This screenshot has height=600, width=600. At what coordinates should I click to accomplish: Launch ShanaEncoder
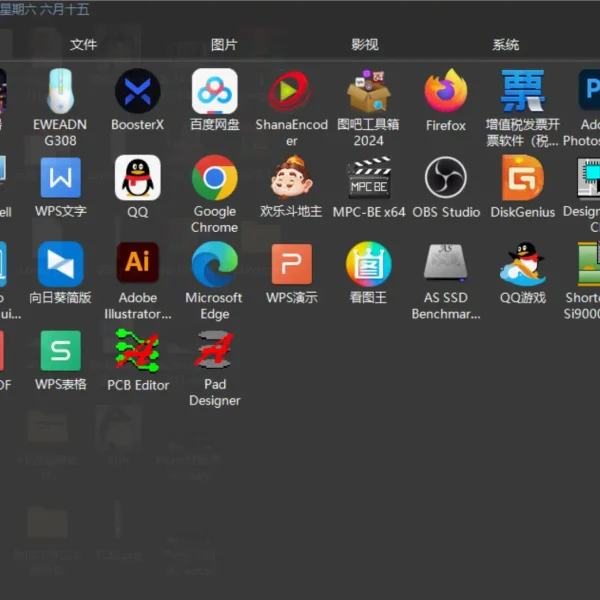pos(291,91)
